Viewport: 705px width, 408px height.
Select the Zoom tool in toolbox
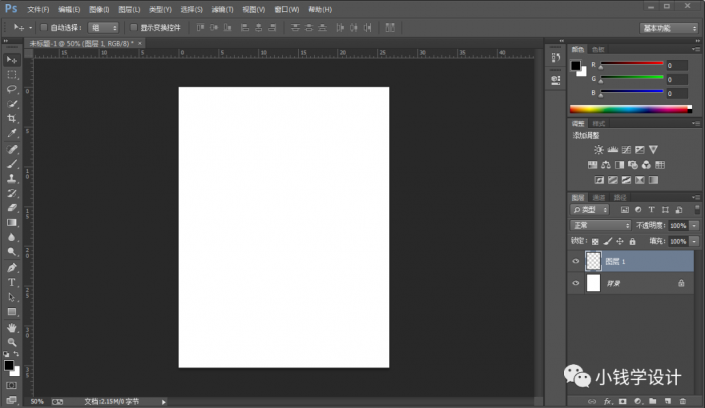tap(12, 342)
